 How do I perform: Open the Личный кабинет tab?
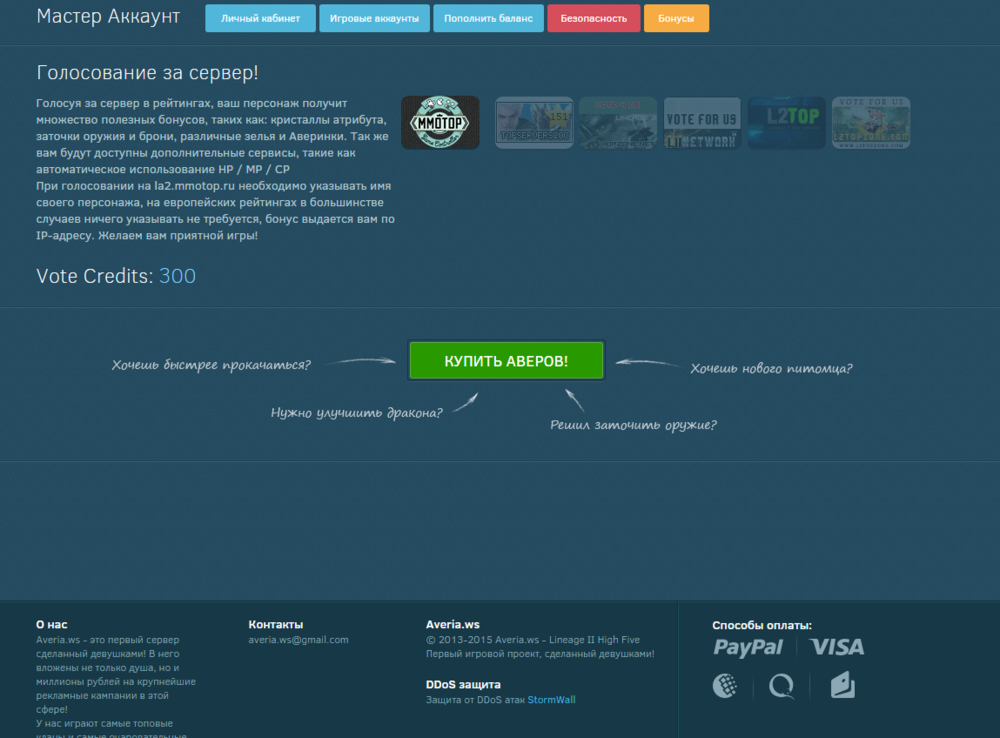point(260,18)
